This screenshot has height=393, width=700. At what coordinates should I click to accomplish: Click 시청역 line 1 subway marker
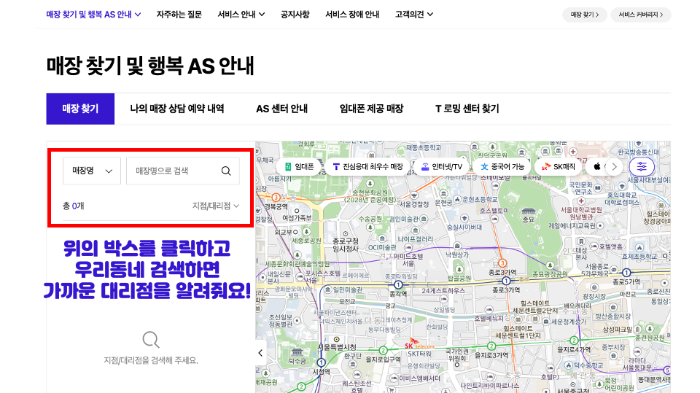pos(321,362)
